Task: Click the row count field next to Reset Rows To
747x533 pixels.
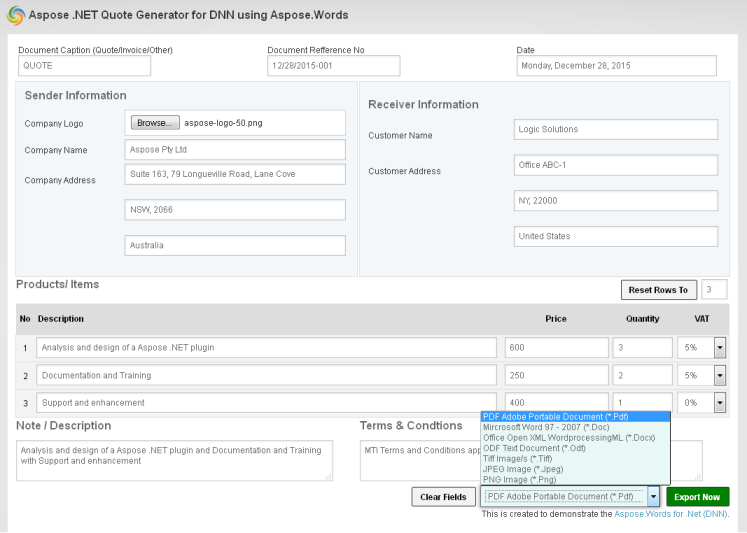Action: (x=714, y=290)
